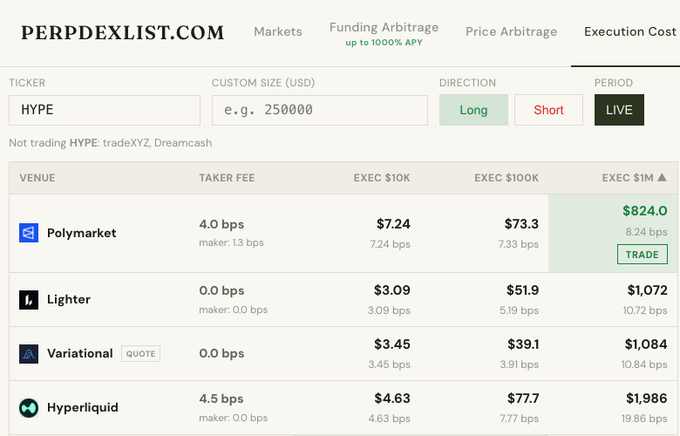Switch to the Price Arbitrage tab

[x=511, y=32]
